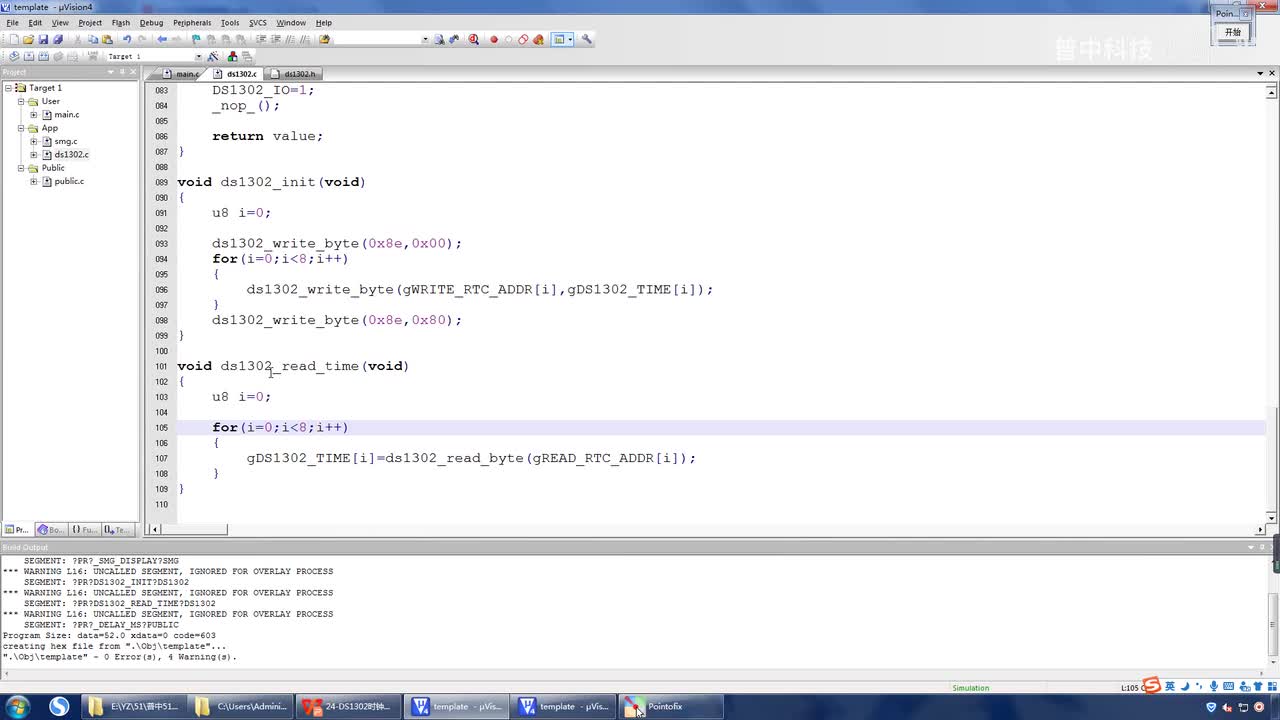Click the Sogou browser icon in taskbar
The width and height of the screenshot is (1280, 720).
(59, 706)
